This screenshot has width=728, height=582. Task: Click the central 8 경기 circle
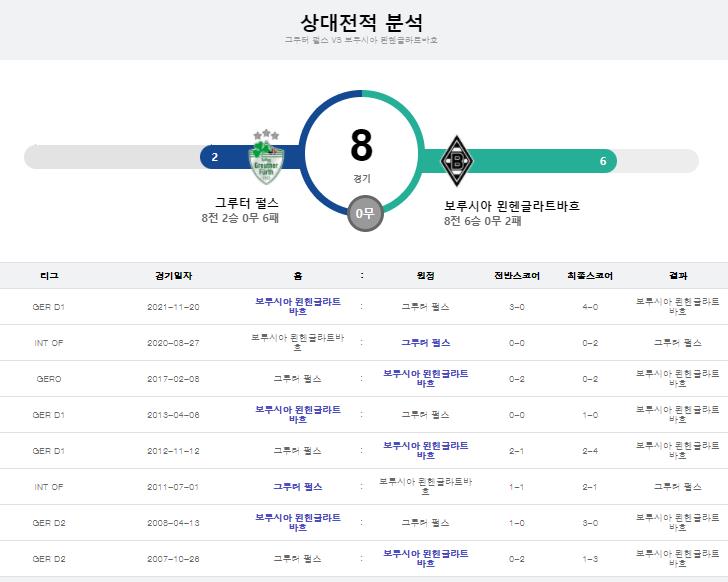[x=362, y=153]
